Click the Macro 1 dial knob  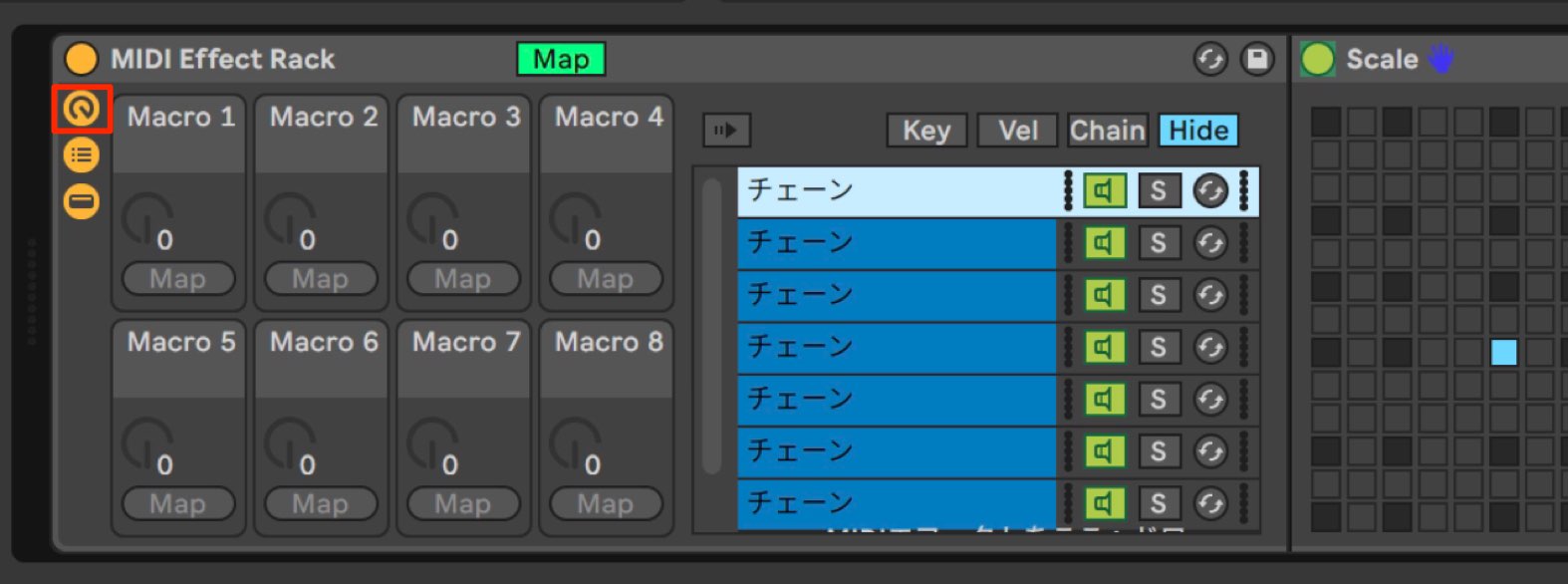(146, 218)
